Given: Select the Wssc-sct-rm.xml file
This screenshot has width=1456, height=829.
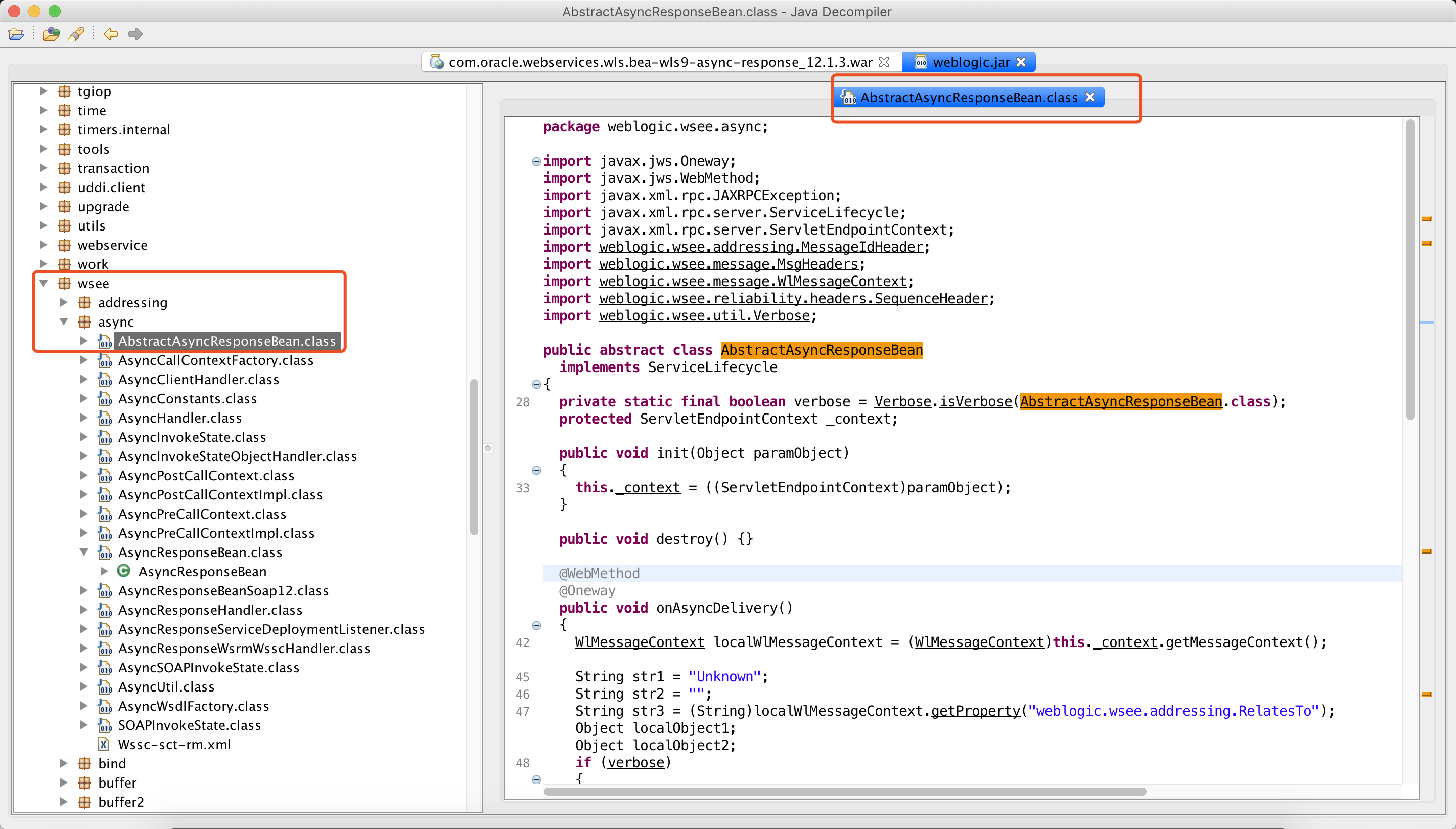Looking at the screenshot, I should point(174,744).
